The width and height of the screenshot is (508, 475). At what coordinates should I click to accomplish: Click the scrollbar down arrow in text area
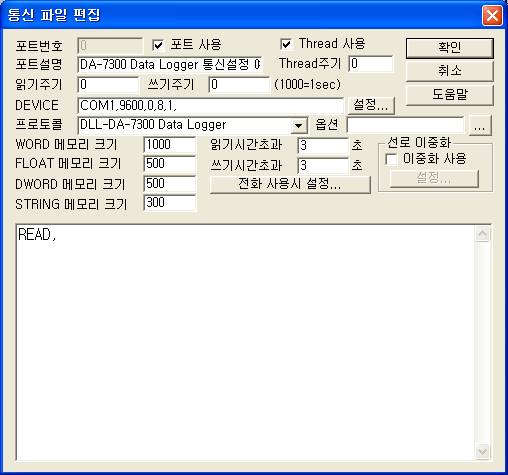[483, 452]
